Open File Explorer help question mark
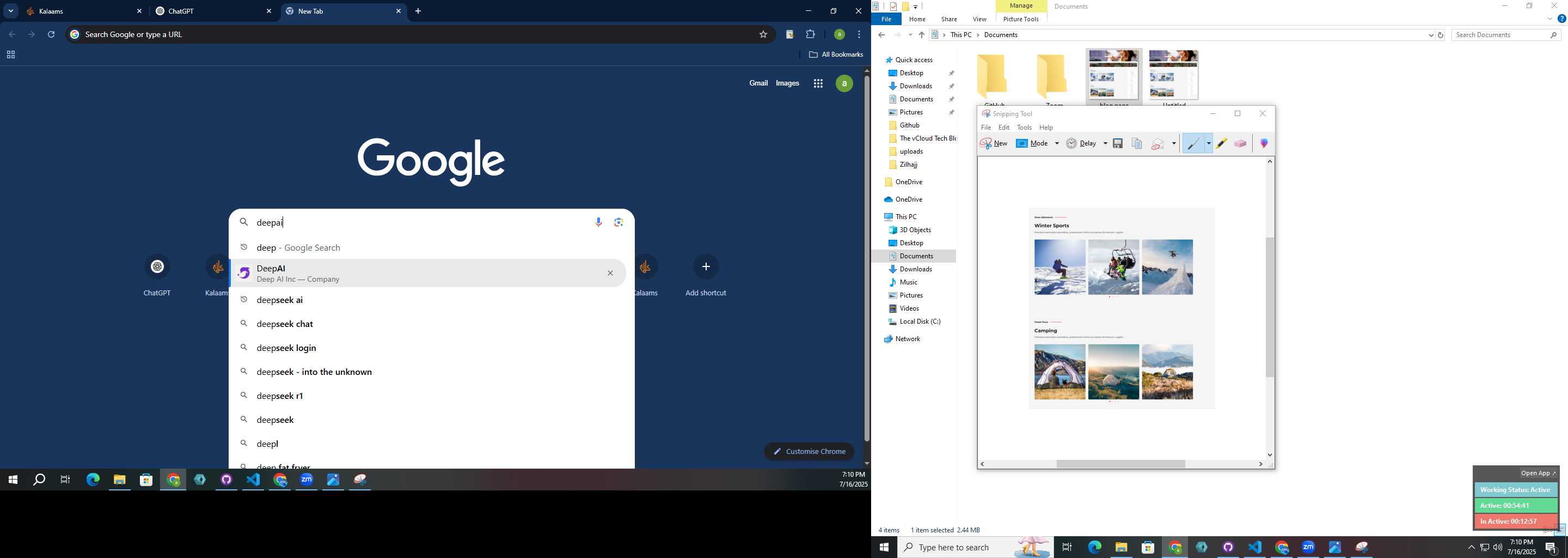Image resolution: width=1568 pixels, height=558 pixels. [x=1561, y=19]
